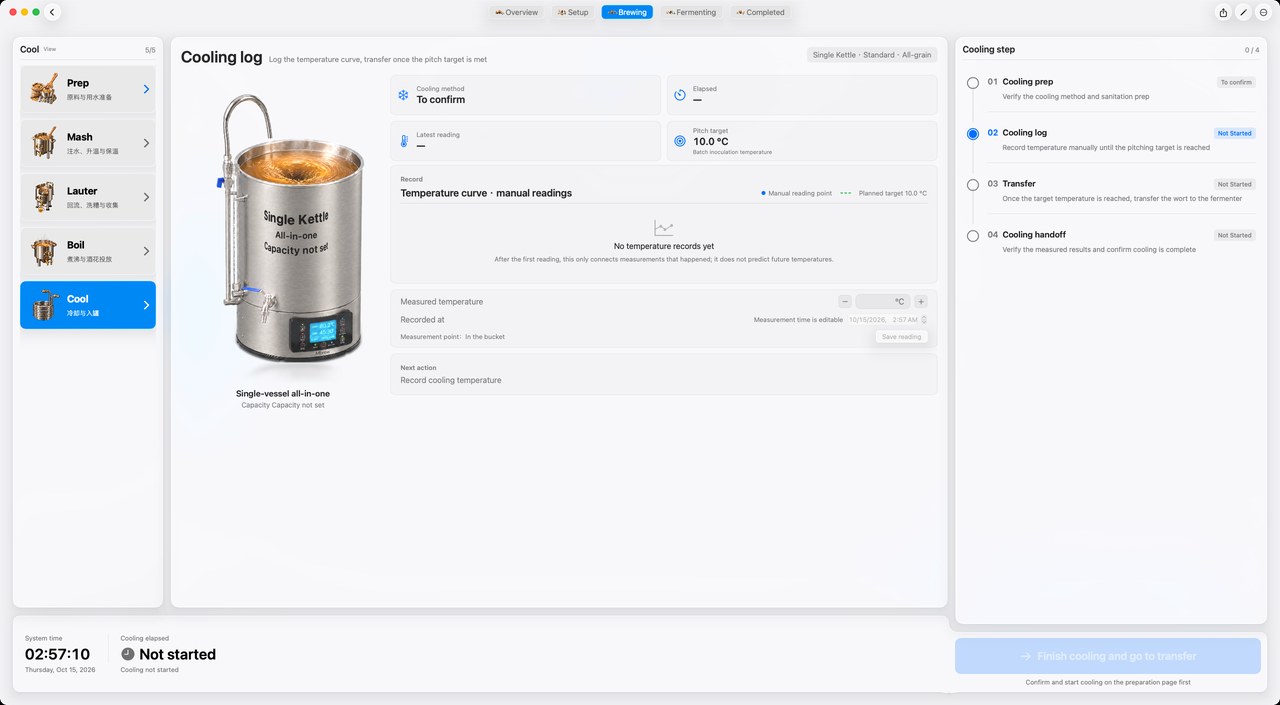Viewport: 1280px width, 705px height.
Task: Click the Save reading button
Action: (x=901, y=337)
